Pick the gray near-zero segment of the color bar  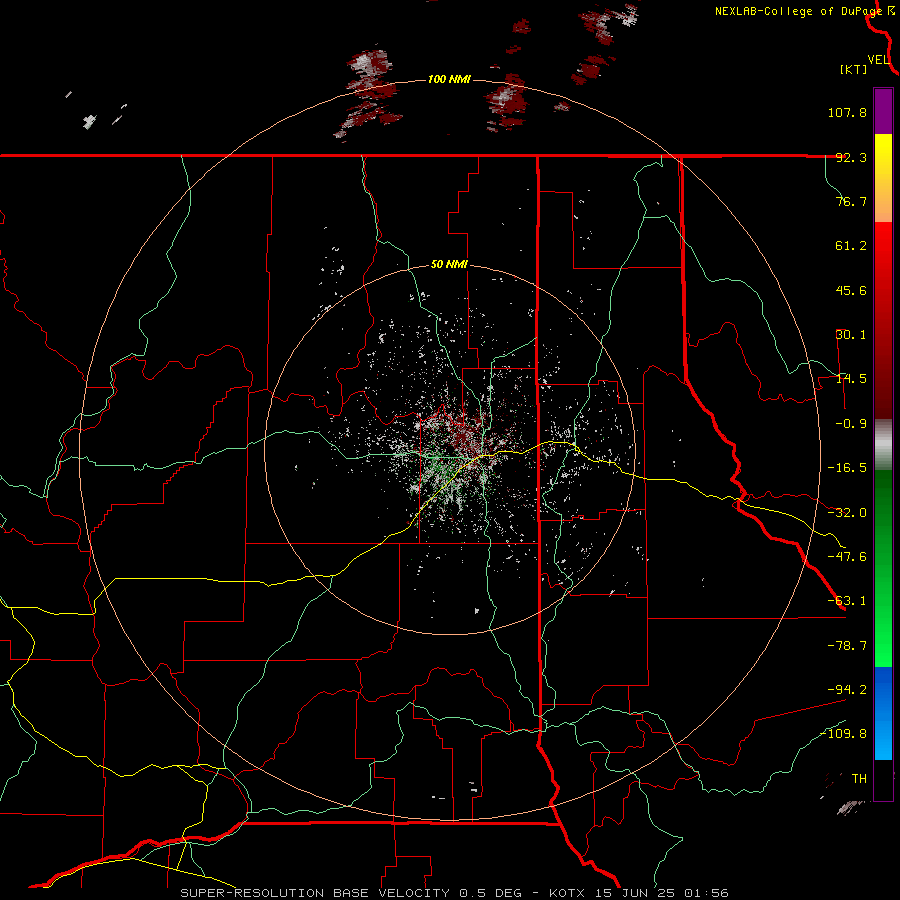[883, 444]
